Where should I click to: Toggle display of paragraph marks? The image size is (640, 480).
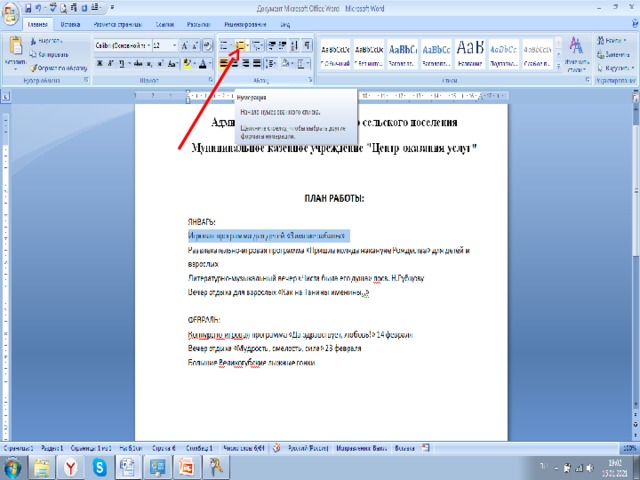(x=307, y=45)
